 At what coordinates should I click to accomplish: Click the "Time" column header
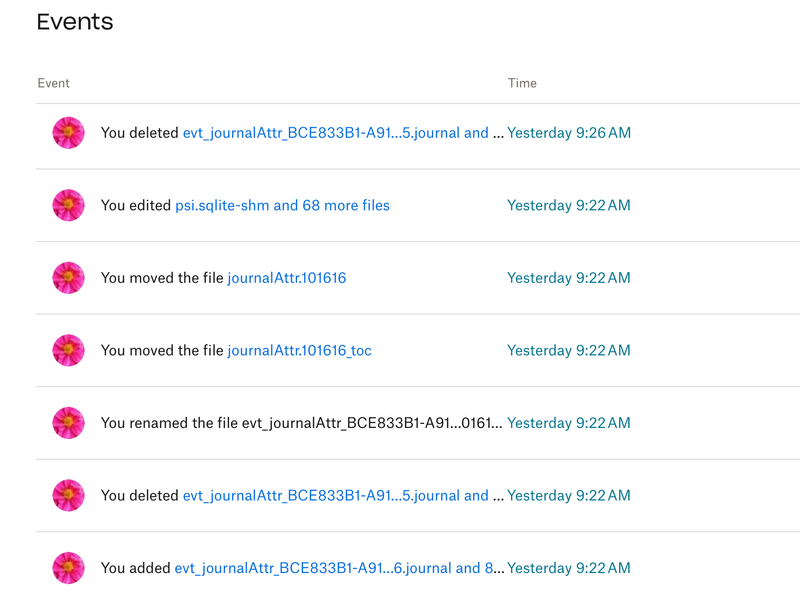522,83
